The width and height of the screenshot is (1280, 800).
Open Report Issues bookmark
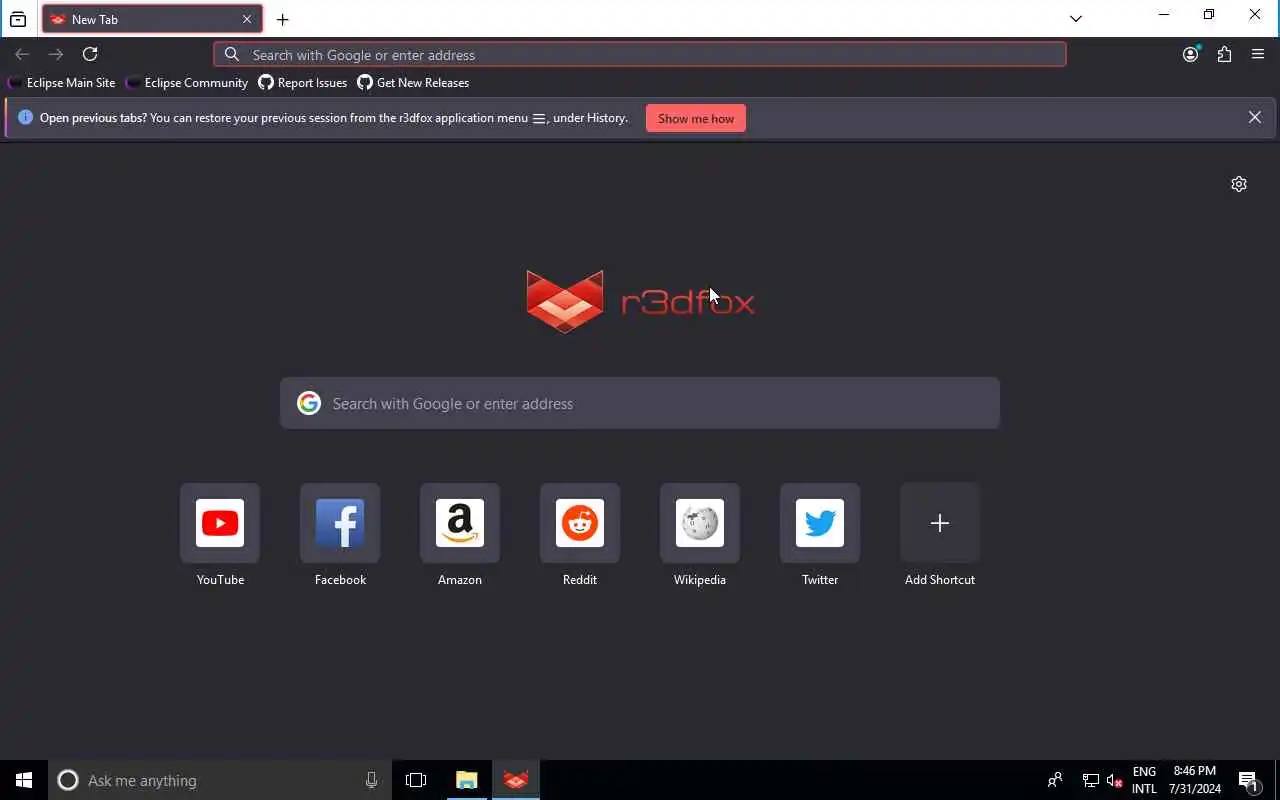click(x=303, y=83)
